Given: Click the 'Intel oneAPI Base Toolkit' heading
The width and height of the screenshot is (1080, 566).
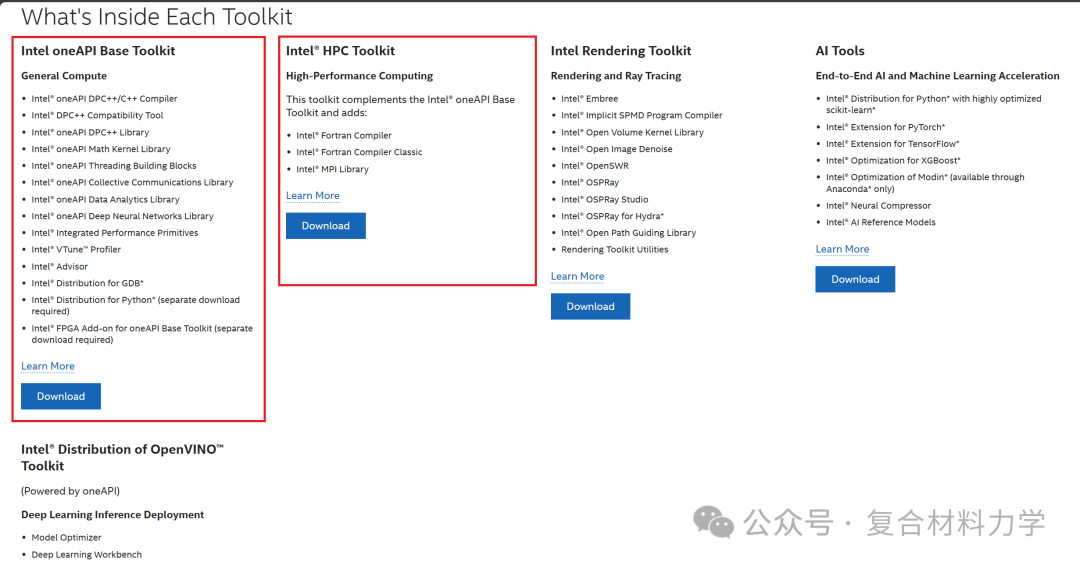Looking at the screenshot, I should [x=98, y=51].
